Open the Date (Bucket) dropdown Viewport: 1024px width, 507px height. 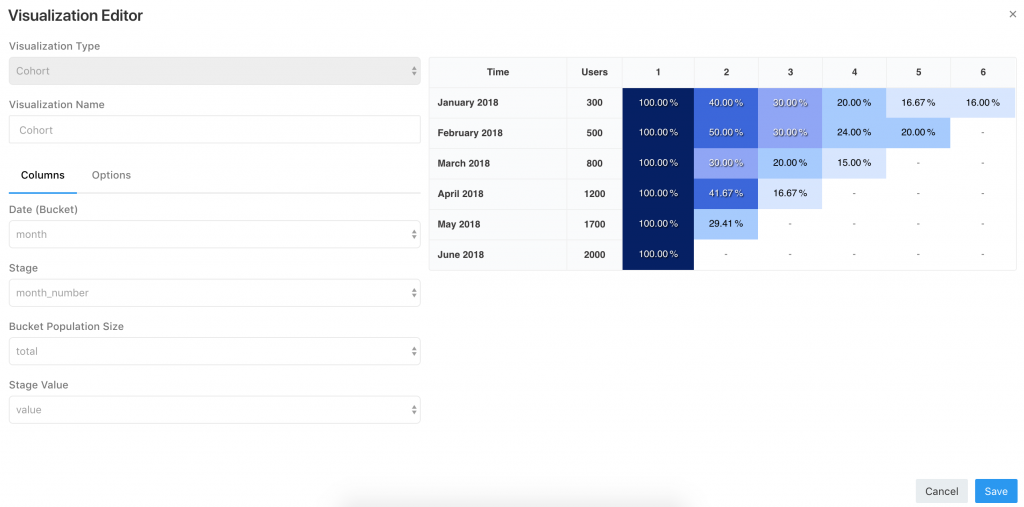pyautogui.click(x=214, y=234)
